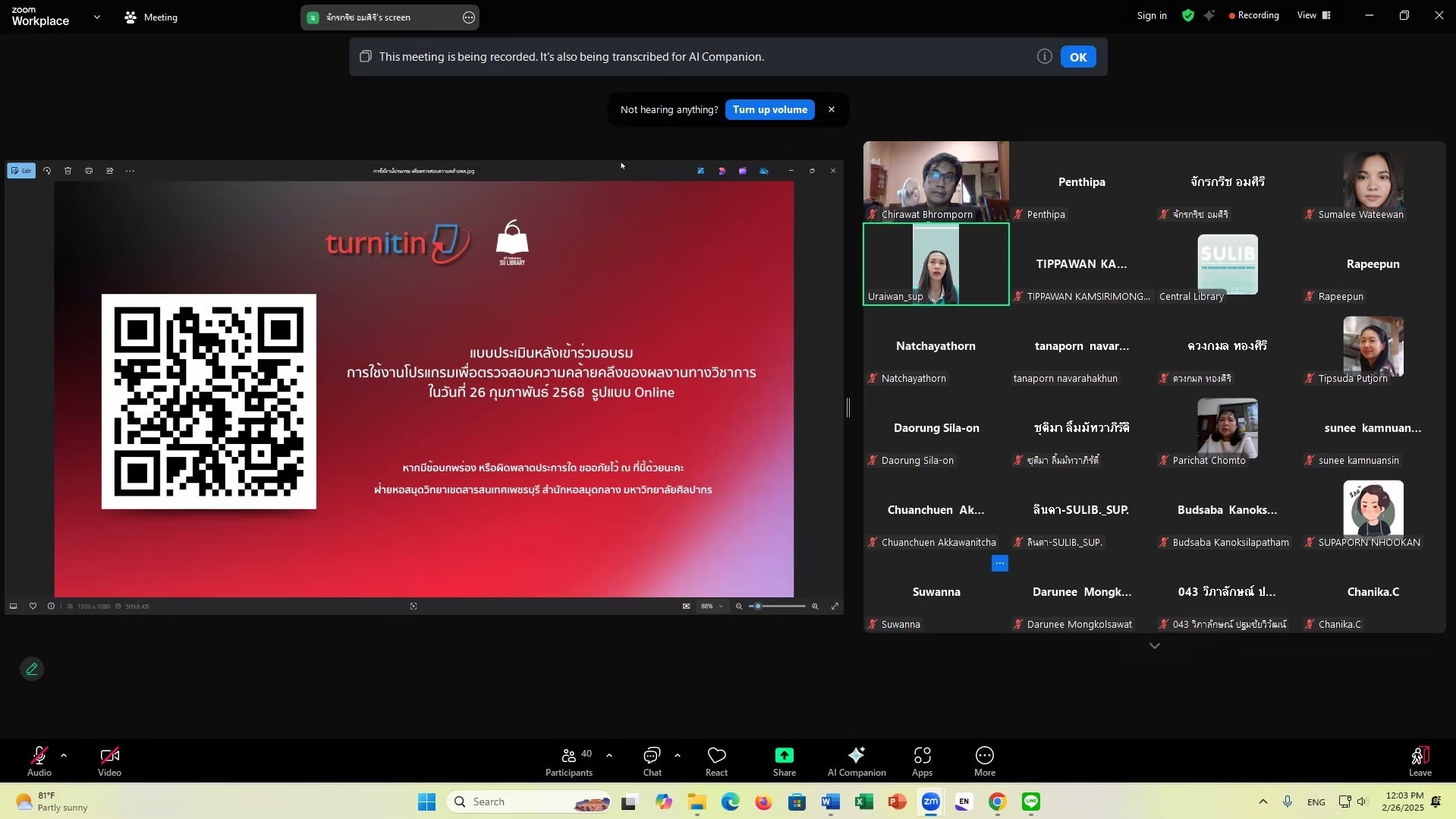
Task: Open shared screen options ellipsis
Action: pyautogui.click(x=469, y=17)
